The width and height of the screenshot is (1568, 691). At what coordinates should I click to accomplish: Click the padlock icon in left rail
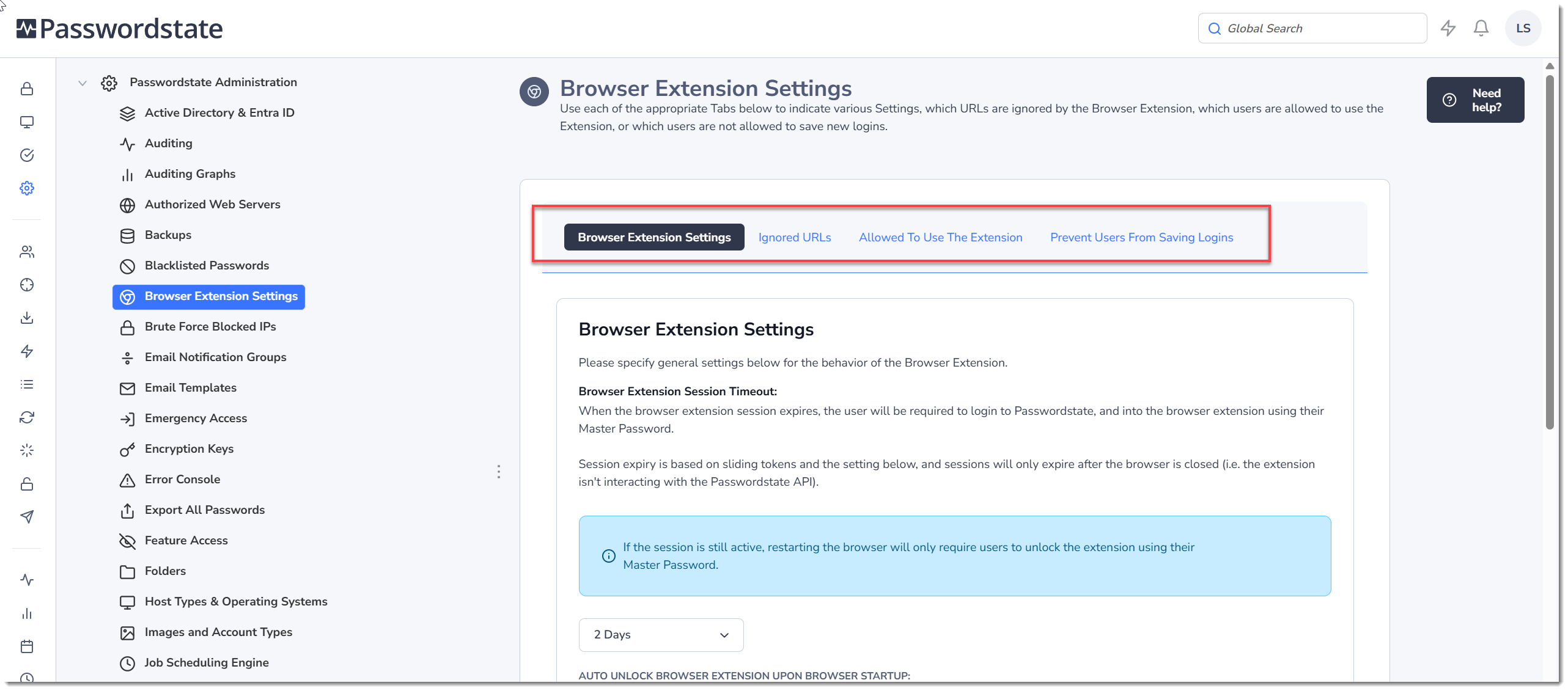pyautogui.click(x=27, y=89)
